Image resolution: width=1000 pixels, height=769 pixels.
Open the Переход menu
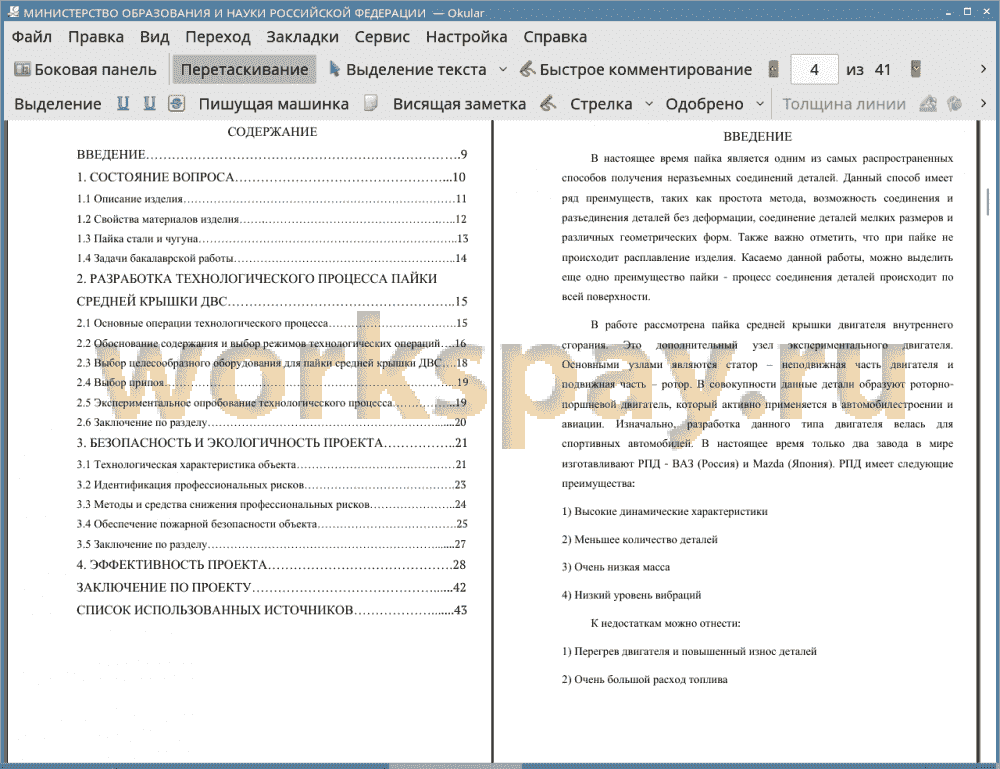click(x=217, y=37)
